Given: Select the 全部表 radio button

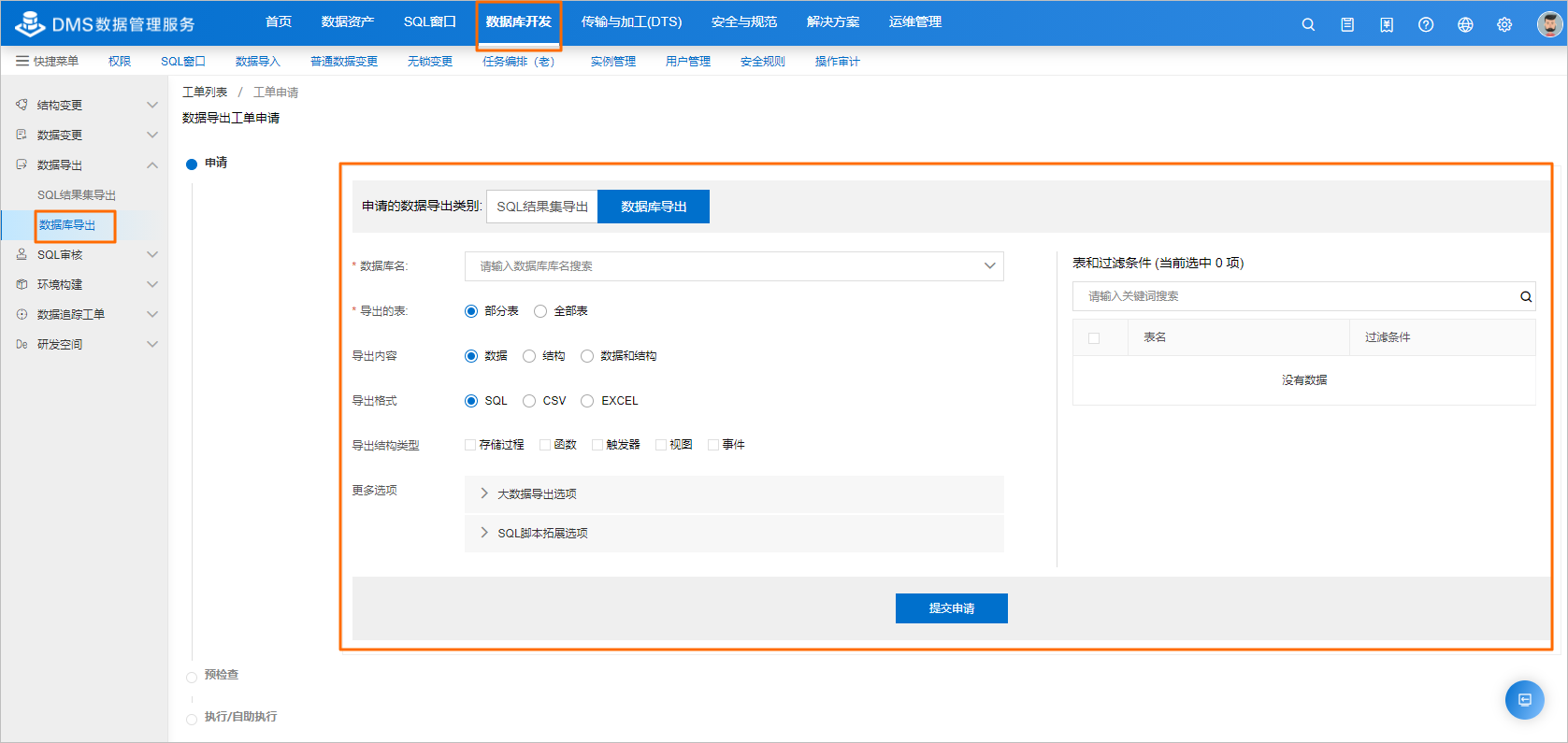Looking at the screenshot, I should [540, 311].
